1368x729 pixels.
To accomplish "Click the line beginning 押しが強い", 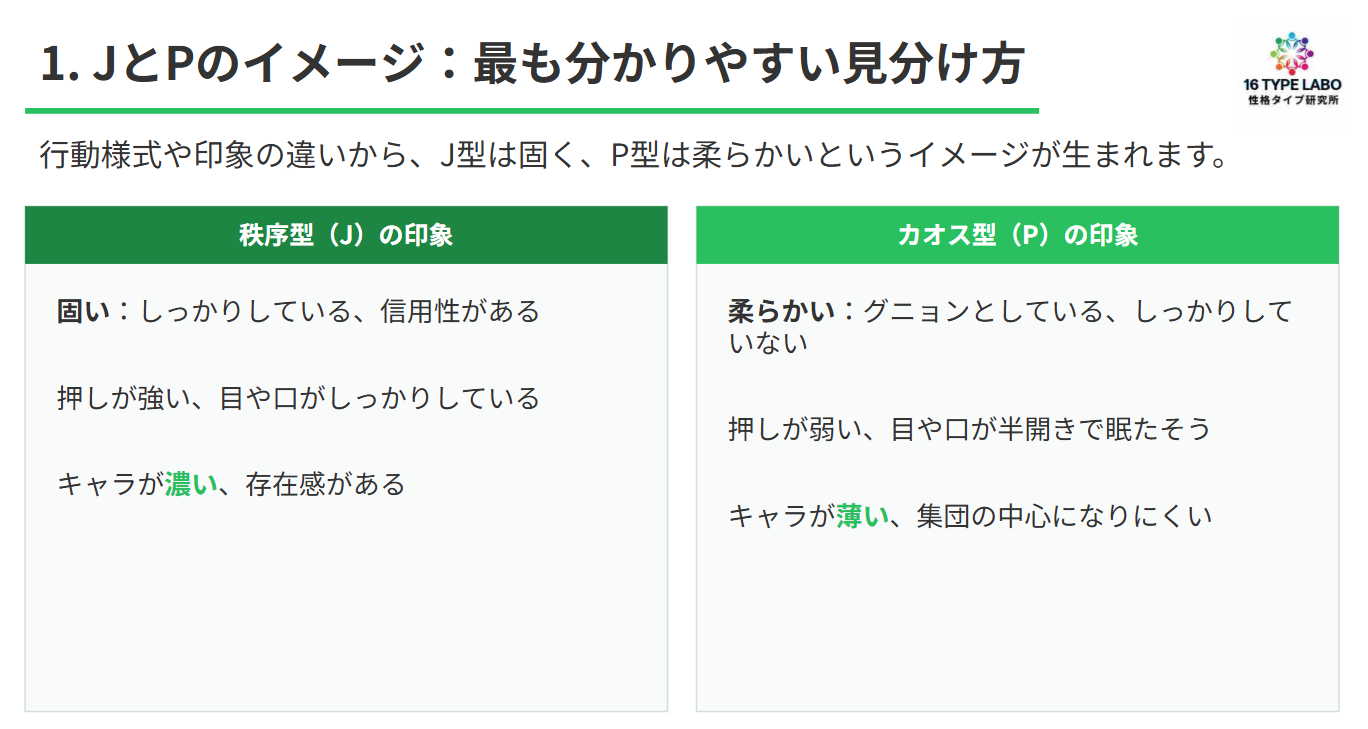I will point(298,398).
